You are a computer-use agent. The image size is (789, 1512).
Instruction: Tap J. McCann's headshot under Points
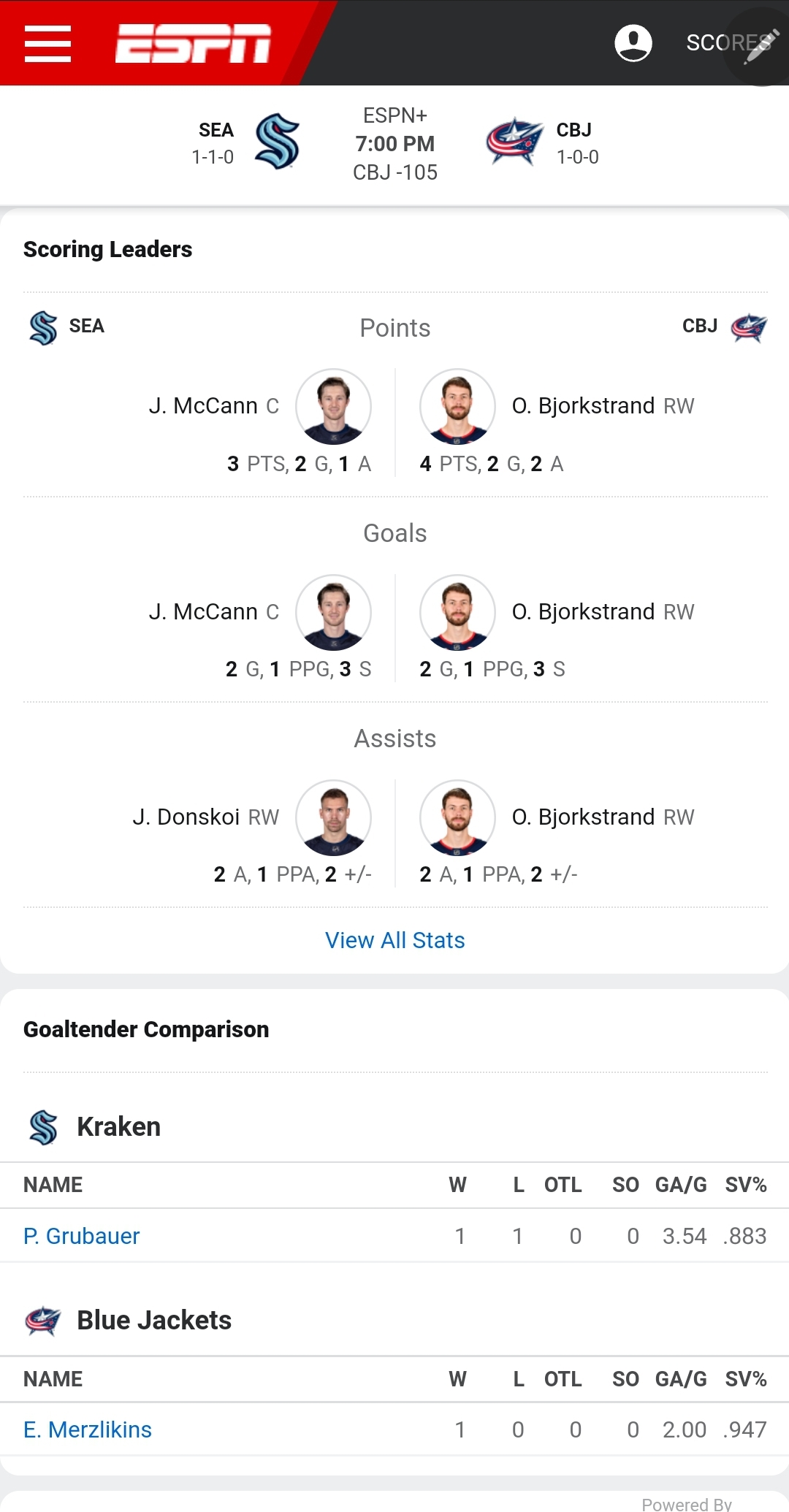tap(333, 406)
